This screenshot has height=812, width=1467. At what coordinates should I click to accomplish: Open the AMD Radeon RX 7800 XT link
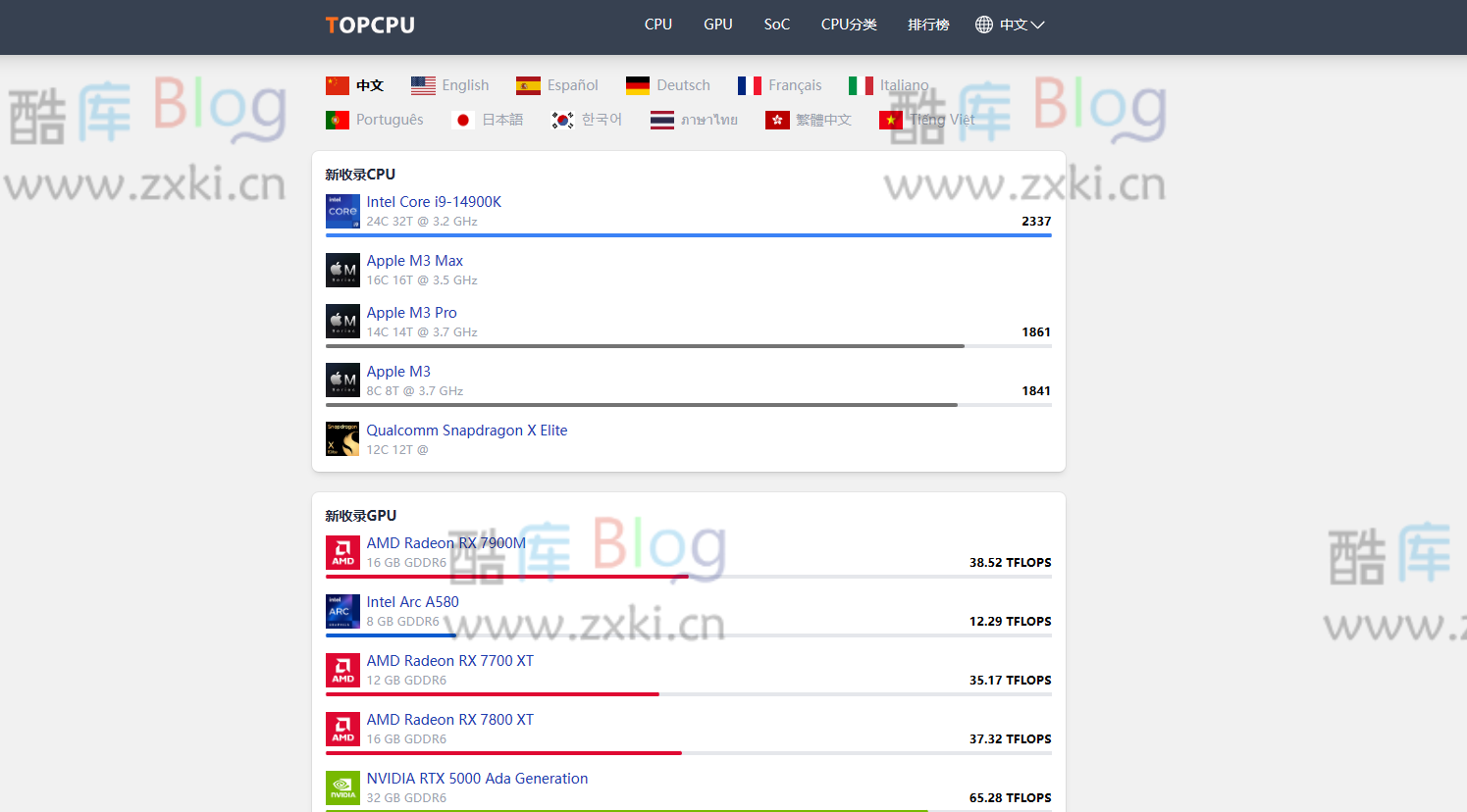click(449, 719)
